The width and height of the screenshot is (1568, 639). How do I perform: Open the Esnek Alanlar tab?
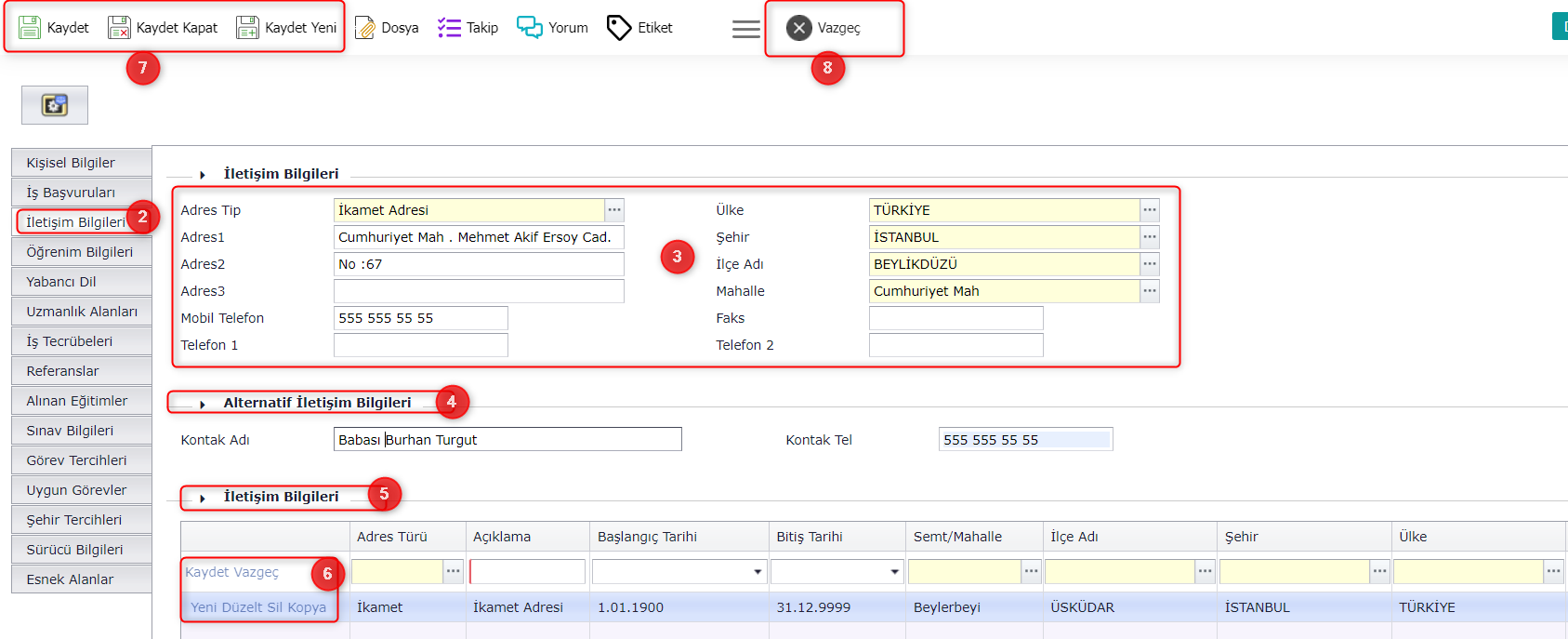coord(82,579)
